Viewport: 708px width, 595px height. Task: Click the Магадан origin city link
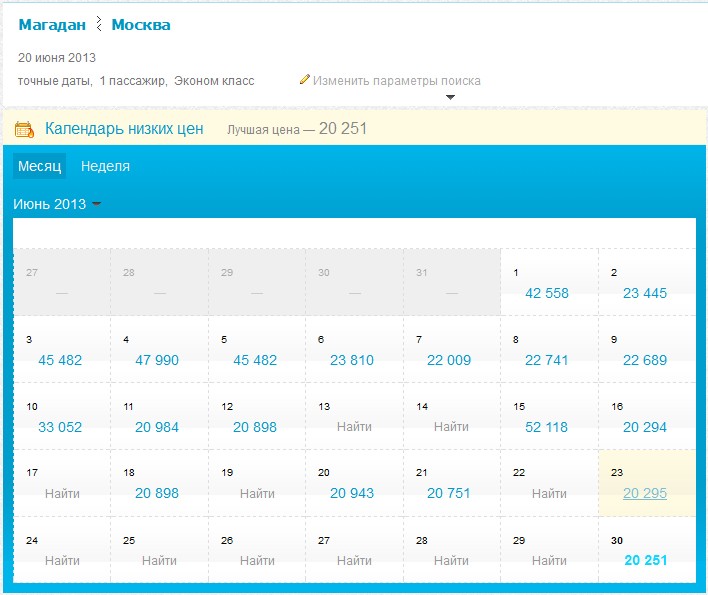(52, 24)
